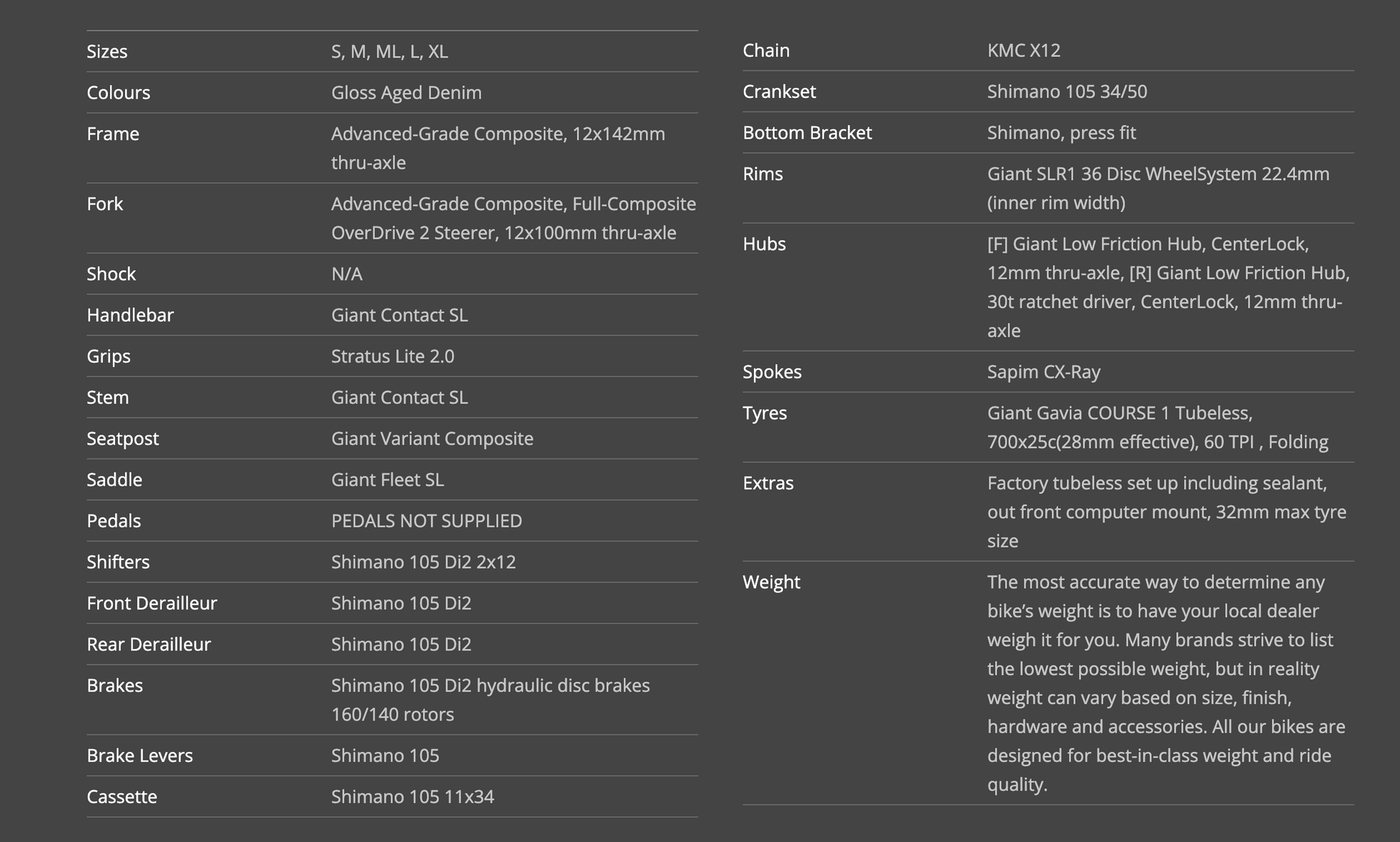
Task: Click the PEDALS NOT SUPPLIED text
Action: point(426,521)
